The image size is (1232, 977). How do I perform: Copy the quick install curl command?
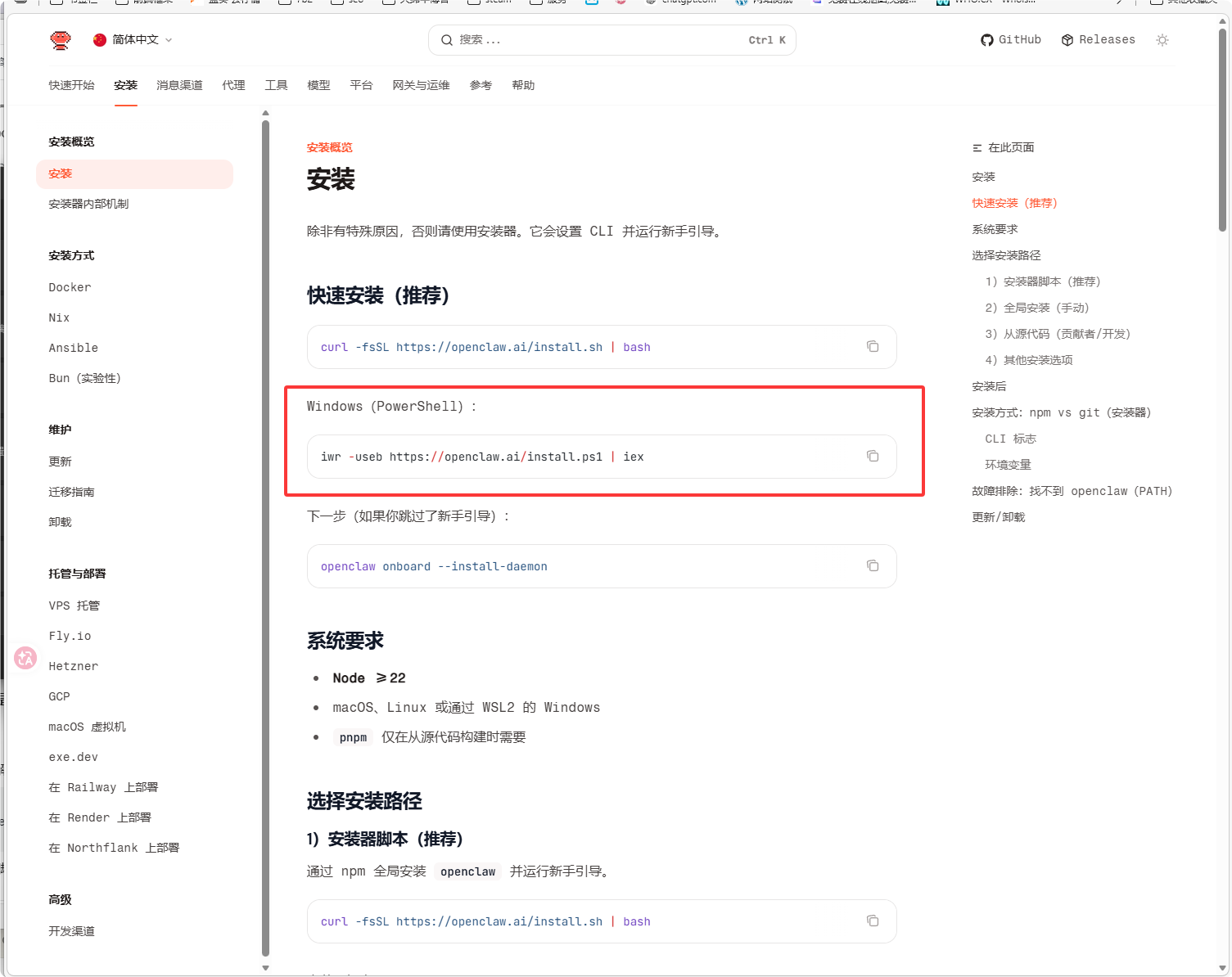pos(872,346)
